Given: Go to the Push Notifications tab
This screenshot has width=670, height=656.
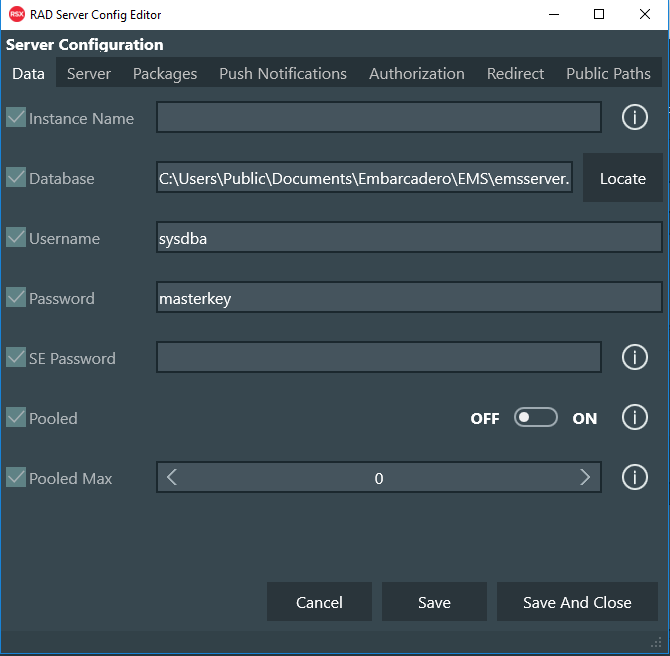Looking at the screenshot, I should click(x=283, y=74).
